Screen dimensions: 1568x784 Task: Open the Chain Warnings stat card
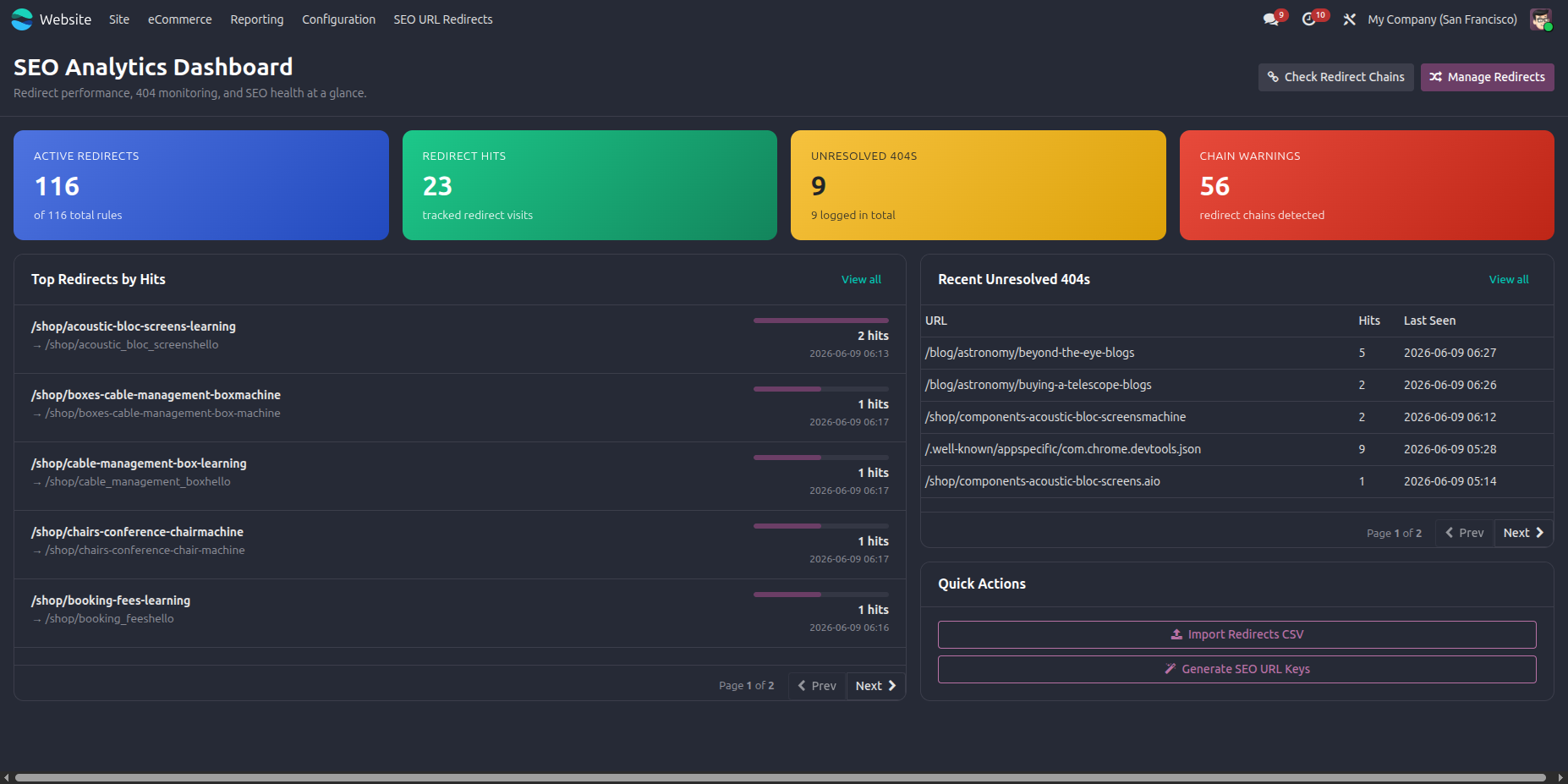pyautogui.click(x=1367, y=185)
